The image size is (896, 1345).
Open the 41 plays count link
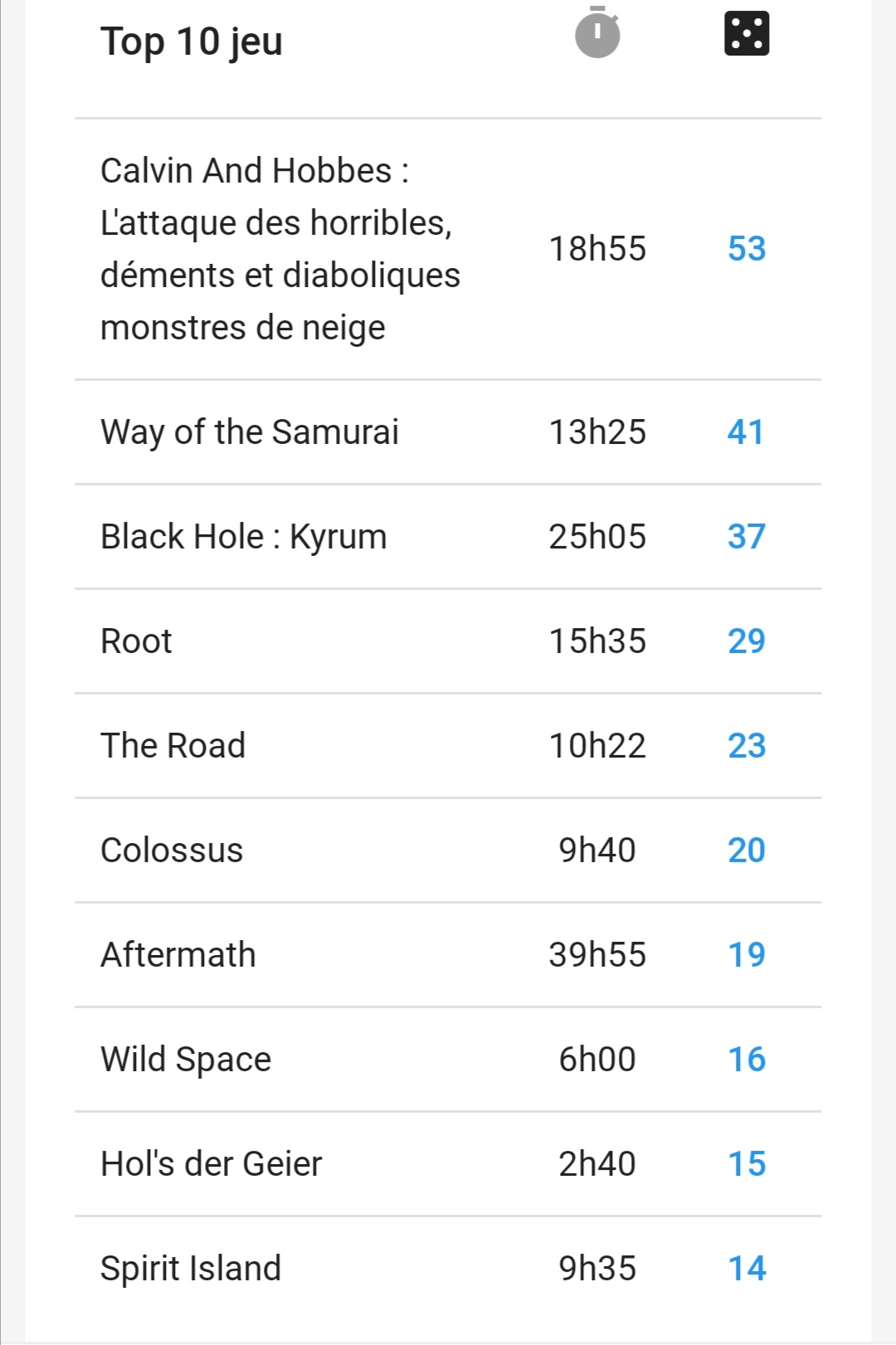coord(746,432)
